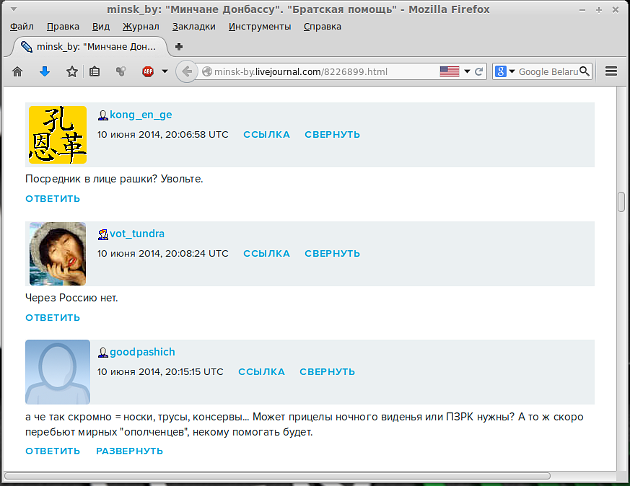
Task: Click the US flag icon in the address bar
Action: pyautogui.click(x=449, y=72)
